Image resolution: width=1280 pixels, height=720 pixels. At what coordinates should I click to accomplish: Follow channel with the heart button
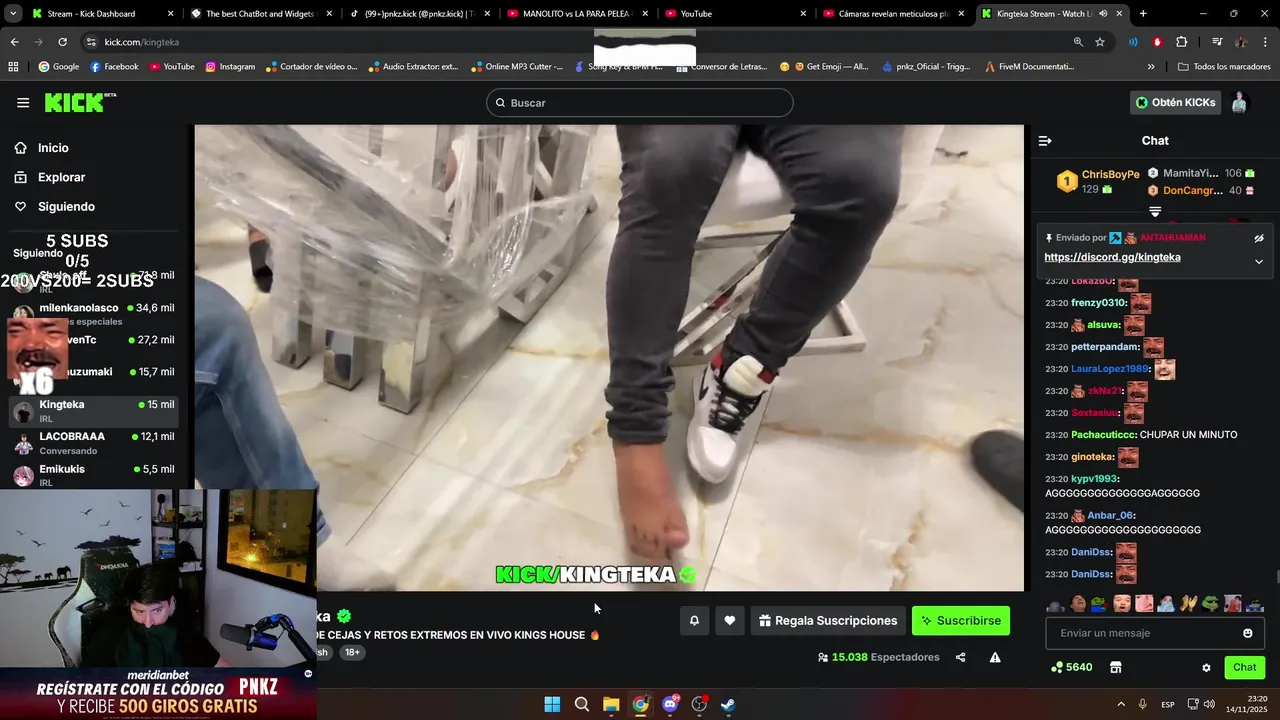coord(730,621)
